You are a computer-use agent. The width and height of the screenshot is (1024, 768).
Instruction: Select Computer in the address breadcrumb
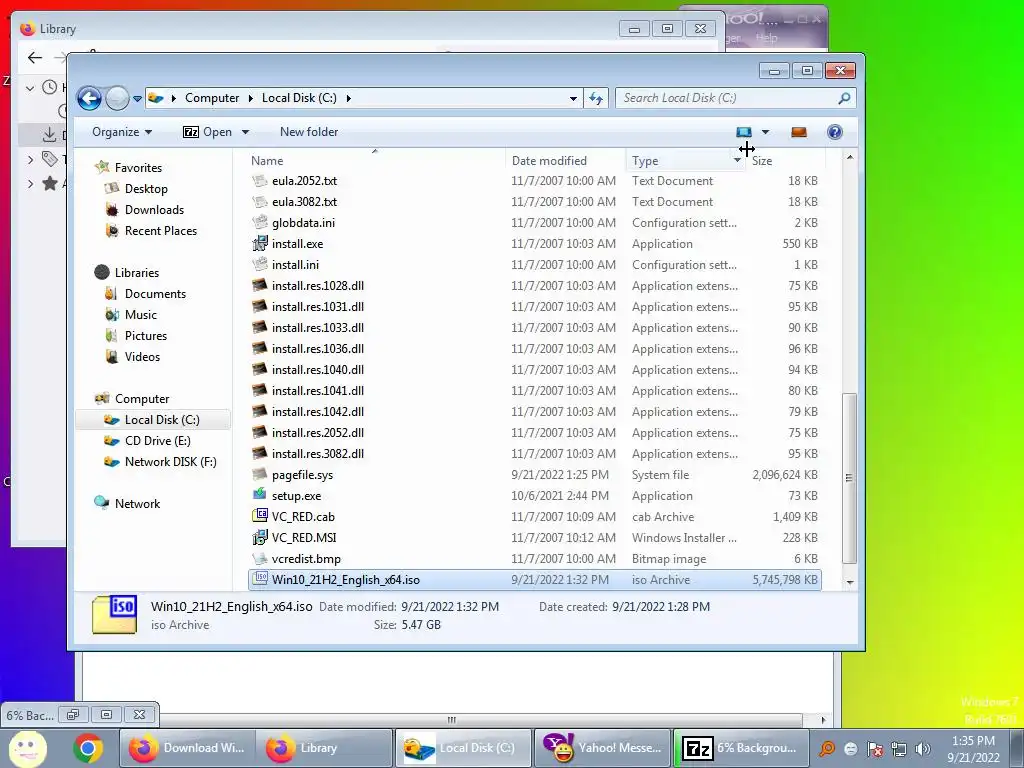click(x=212, y=98)
